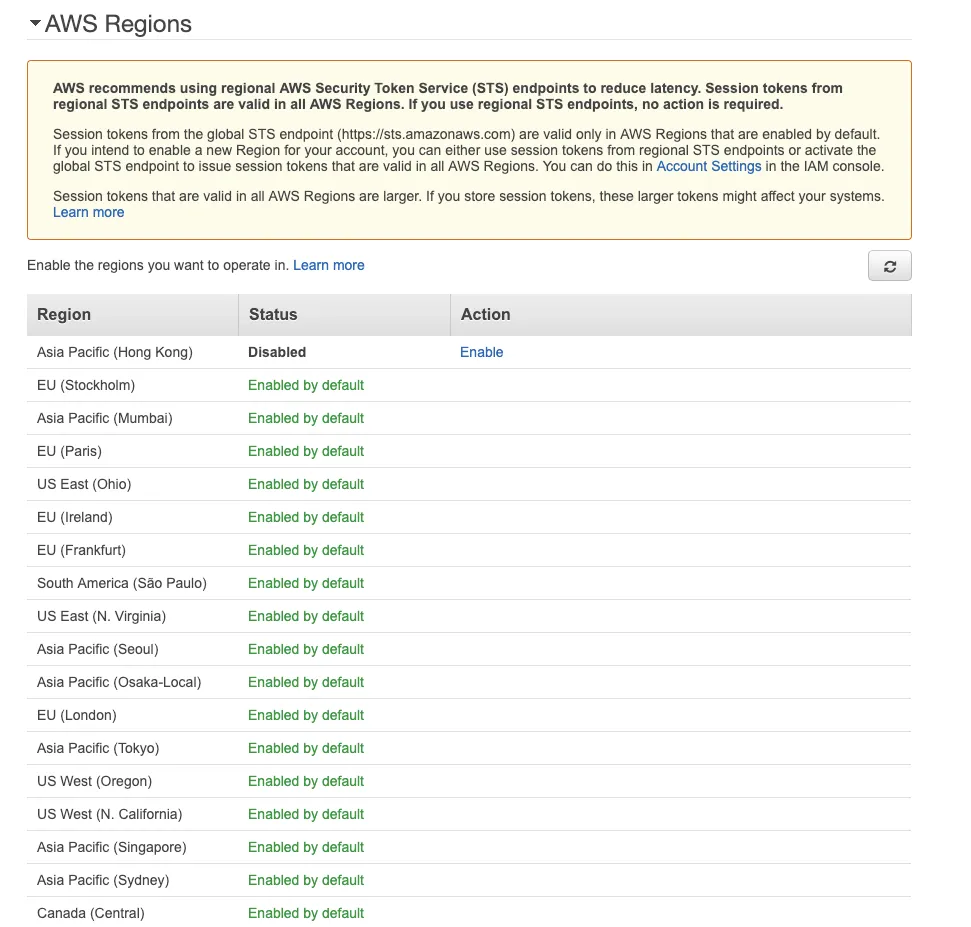Select EU (Stockholm) row
The image size is (971, 927).
click(x=469, y=385)
